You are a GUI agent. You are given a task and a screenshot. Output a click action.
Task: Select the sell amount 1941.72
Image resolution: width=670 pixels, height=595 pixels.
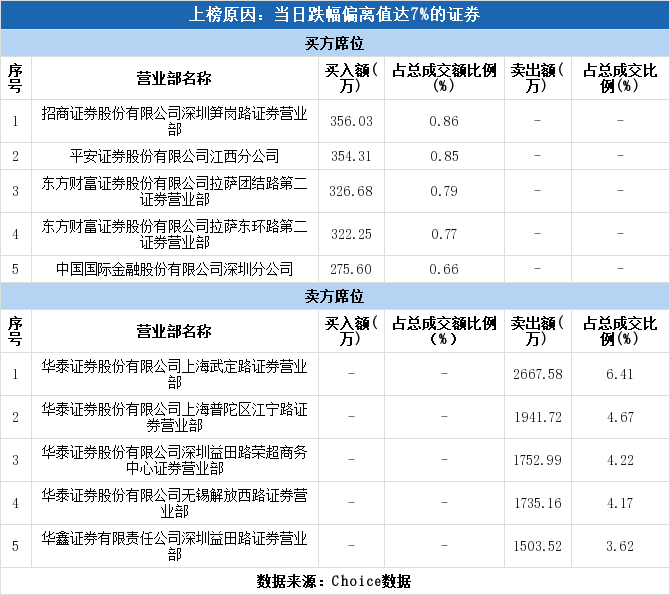(538, 417)
